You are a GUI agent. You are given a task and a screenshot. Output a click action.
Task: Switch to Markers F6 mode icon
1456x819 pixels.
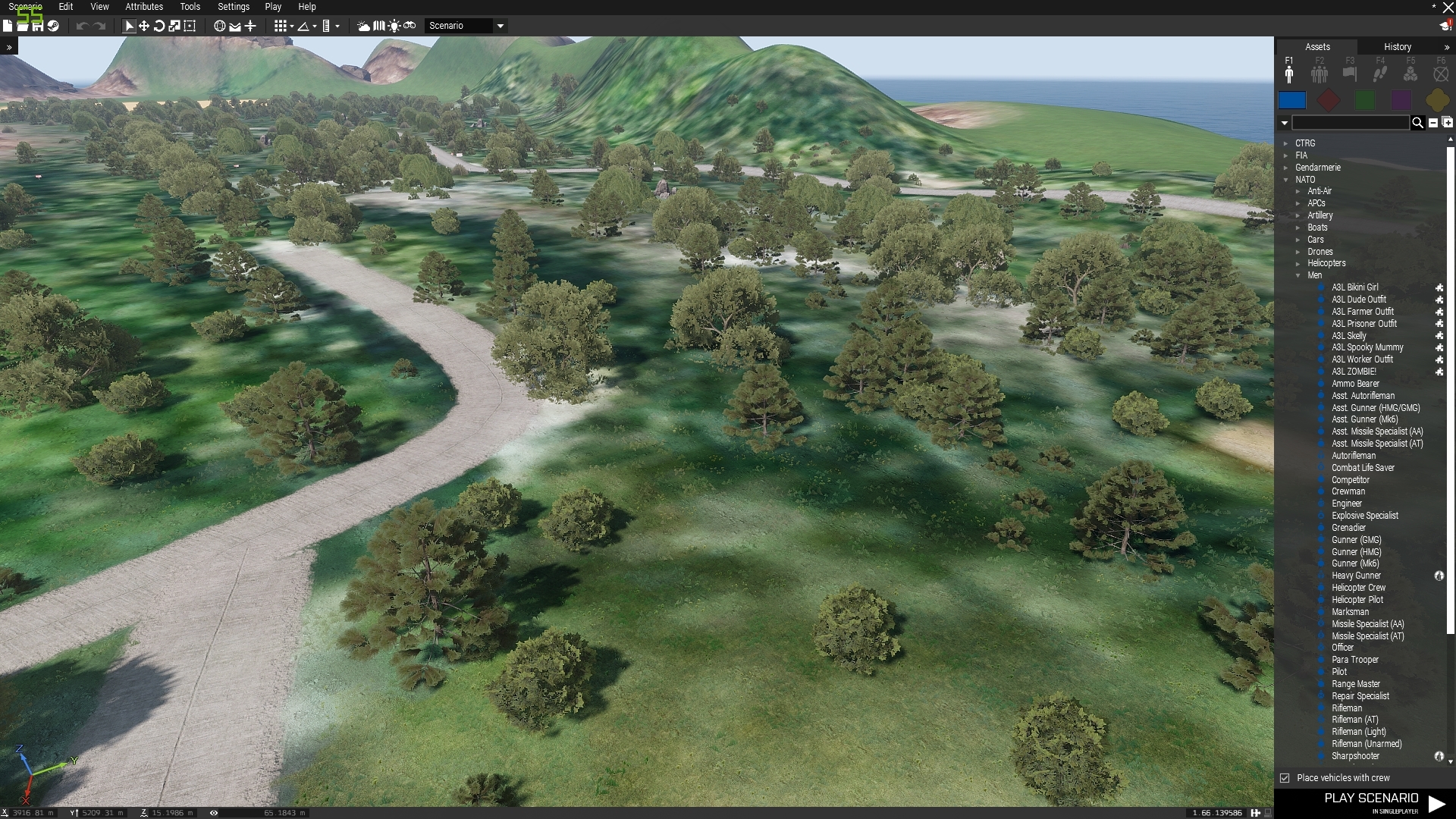pos(1441,74)
